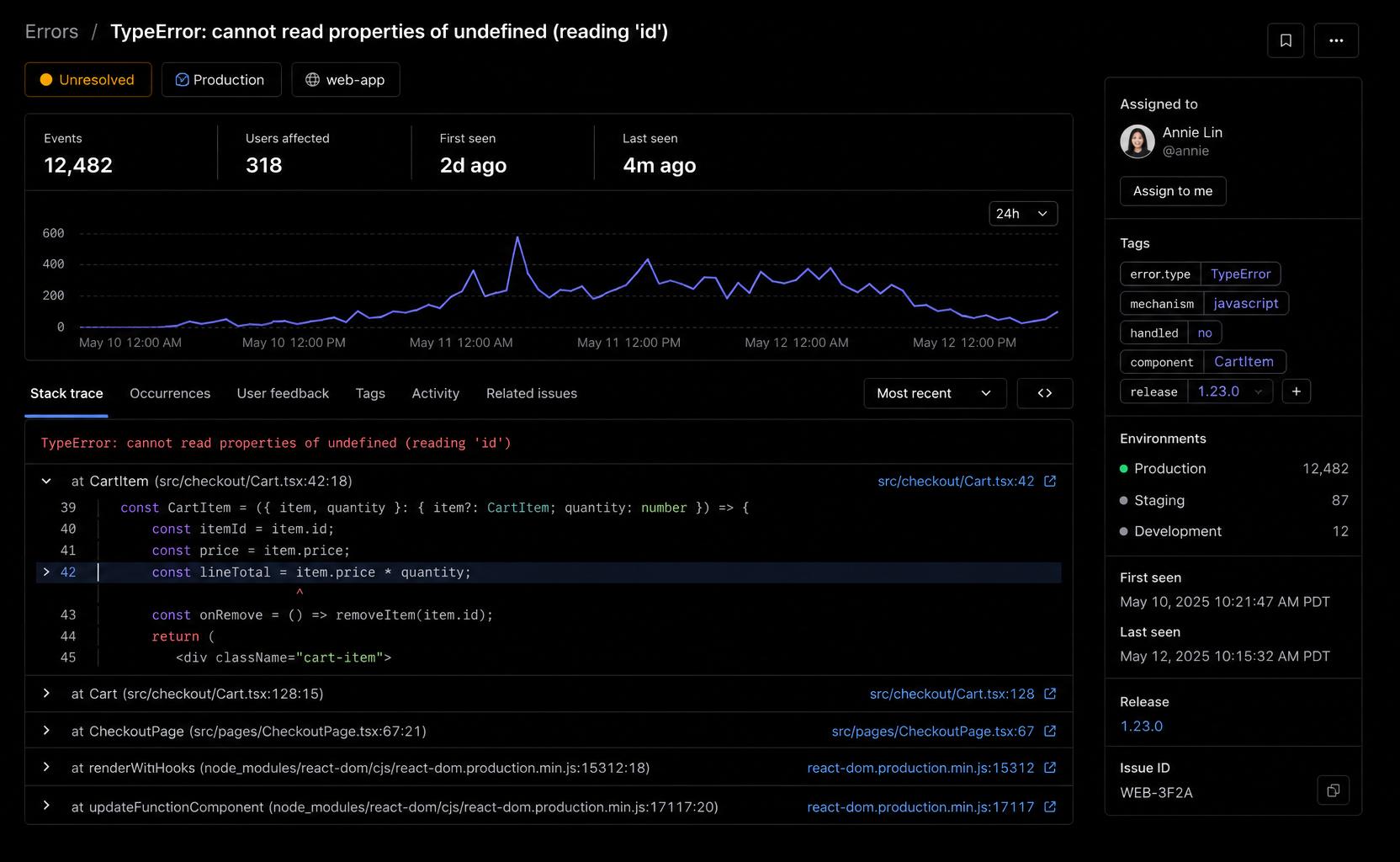Click external link icon for react-dom:15312
This screenshot has width=1400, height=862.
pyautogui.click(x=1050, y=768)
